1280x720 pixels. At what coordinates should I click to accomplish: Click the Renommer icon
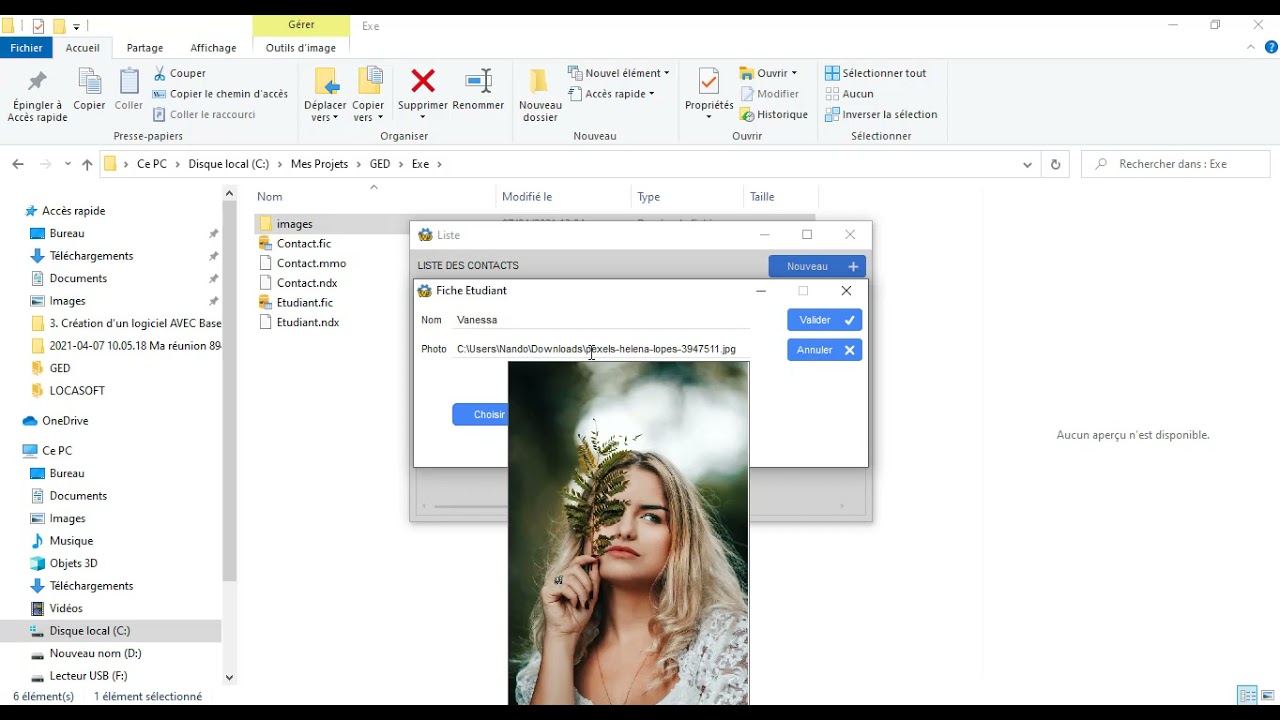[x=478, y=81]
